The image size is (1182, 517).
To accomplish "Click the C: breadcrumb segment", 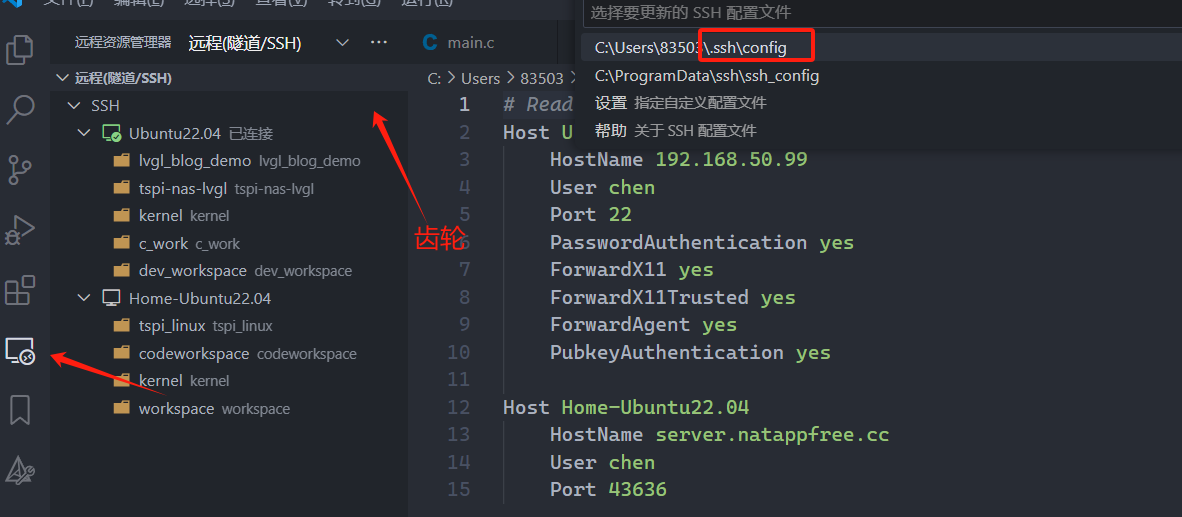I will pos(434,78).
